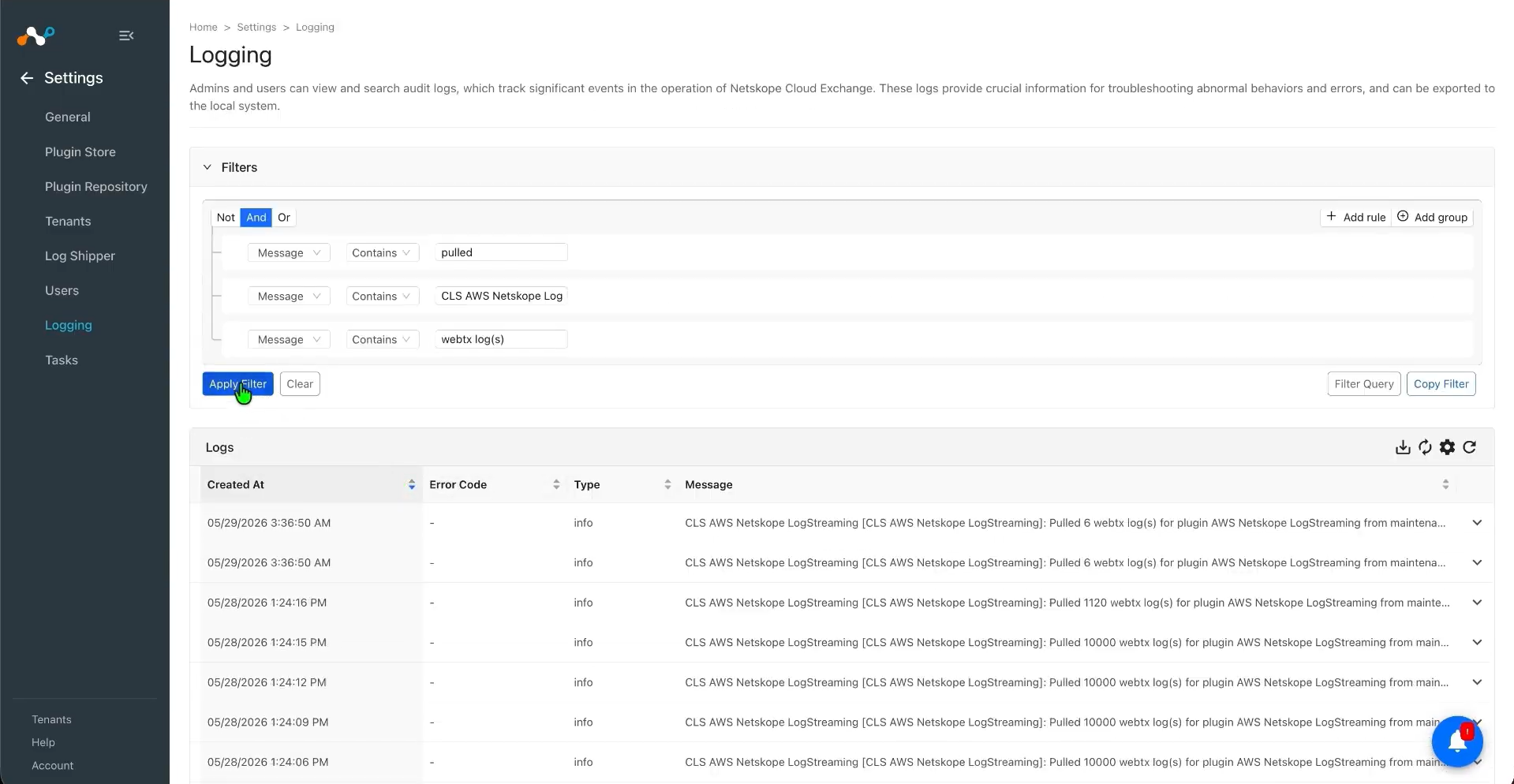Toggle the Not operator
The image size is (1514, 784).
tap(226, 218)
